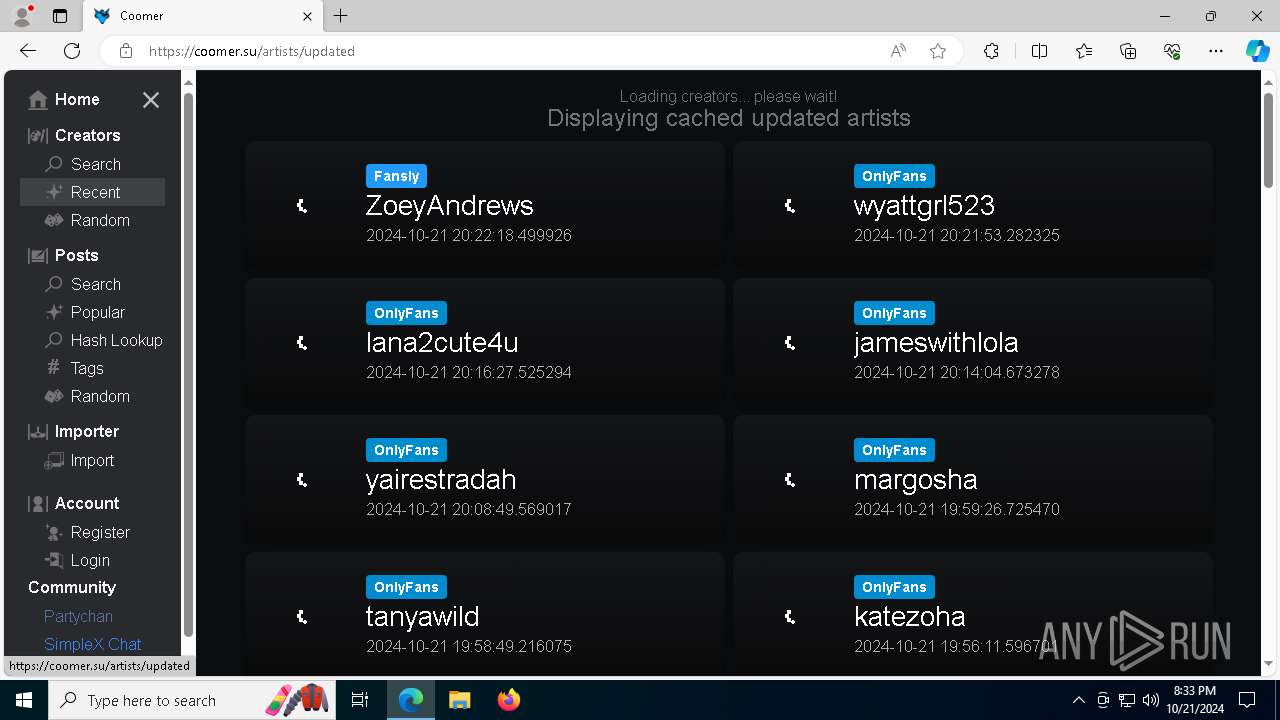Open the lana2cute4u creator card
The width and height of the screenshot is (1280, 720).
[x=485, y=343]
